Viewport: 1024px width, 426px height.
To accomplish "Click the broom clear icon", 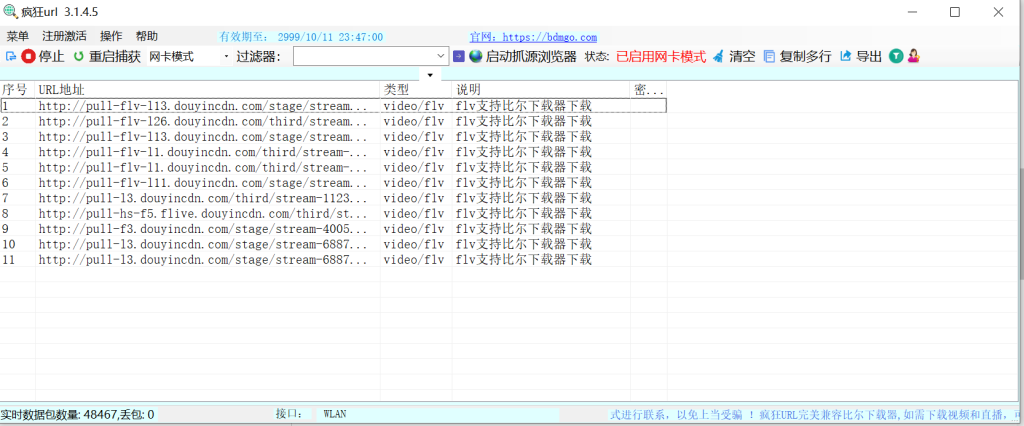I will (718, 56).
